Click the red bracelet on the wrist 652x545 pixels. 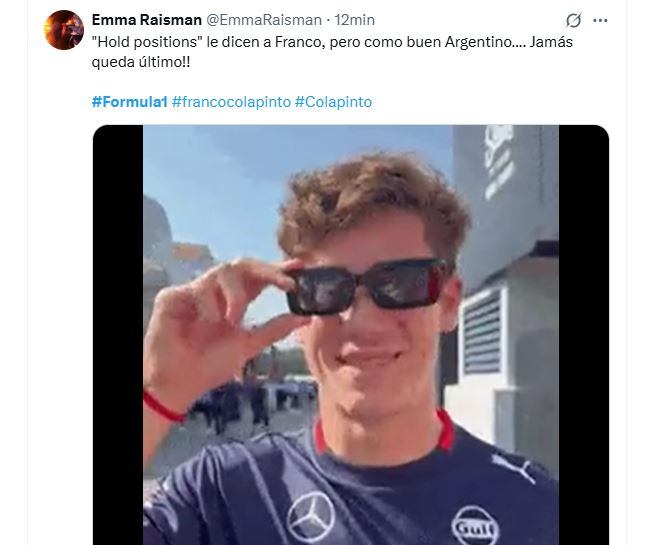tap(163, 407)
